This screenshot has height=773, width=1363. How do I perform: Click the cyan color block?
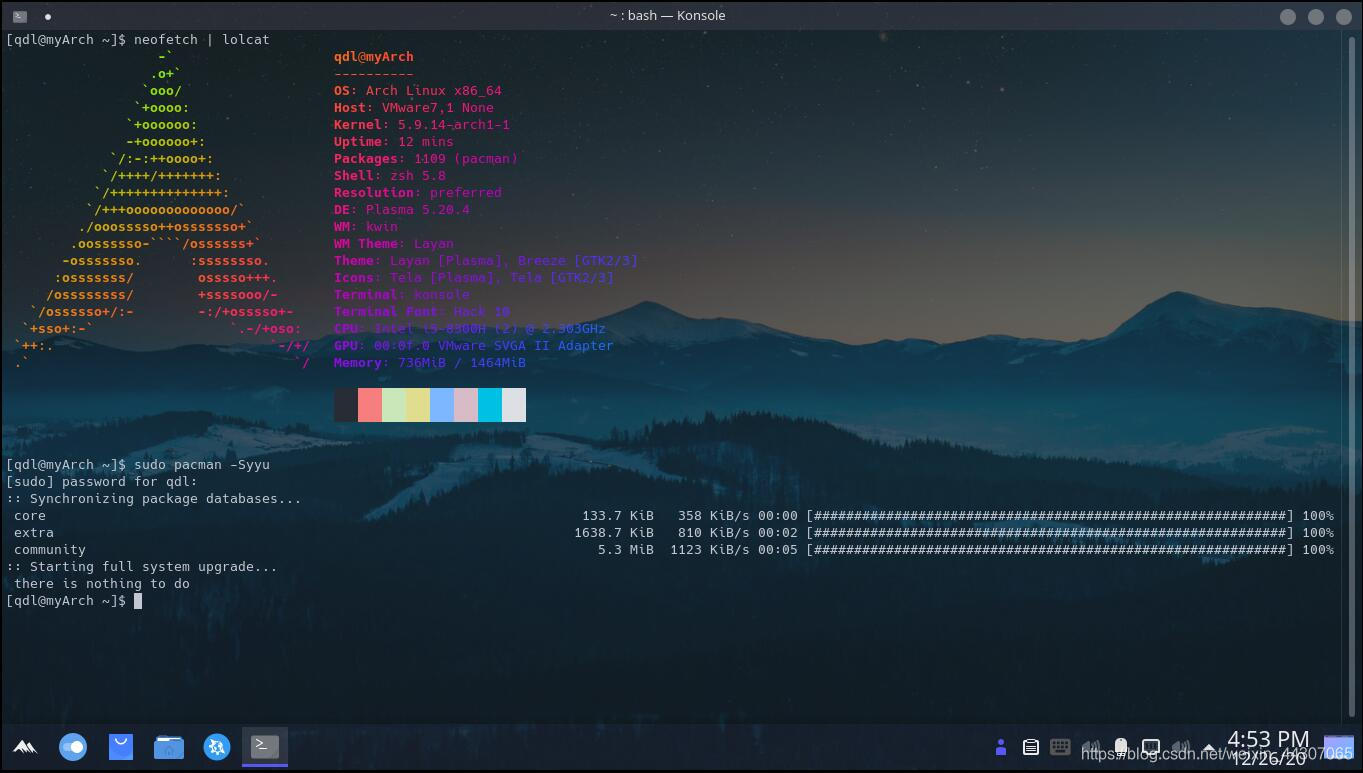click(490, 405)
